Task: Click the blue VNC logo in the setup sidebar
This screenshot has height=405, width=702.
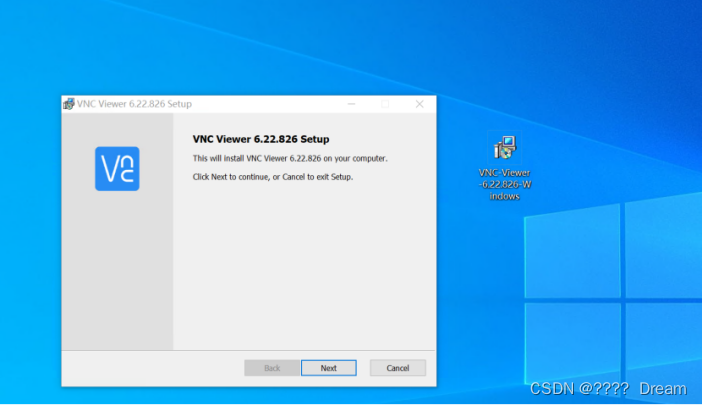Action: tap(117, 169)
